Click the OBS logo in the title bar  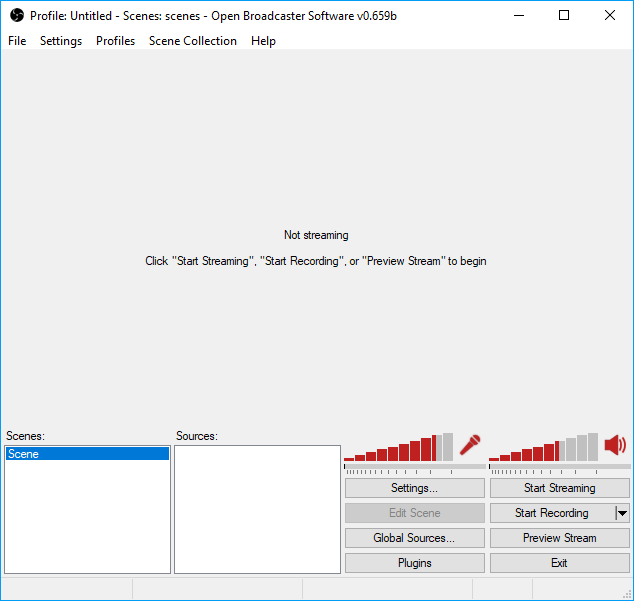click(x=17, y=15)
